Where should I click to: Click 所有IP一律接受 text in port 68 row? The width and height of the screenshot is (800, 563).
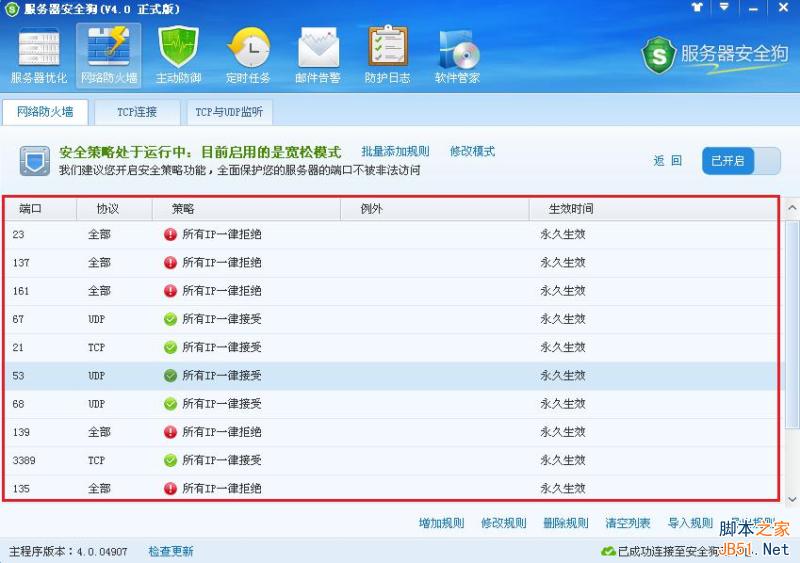[222, 404]
